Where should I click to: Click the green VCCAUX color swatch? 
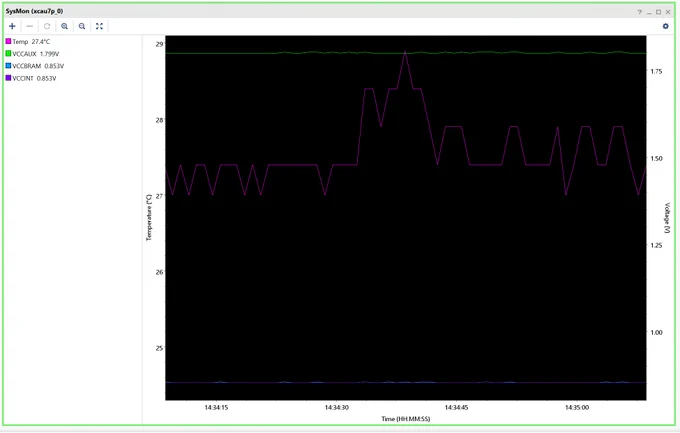pyautogui.click(x=8, y=53)
